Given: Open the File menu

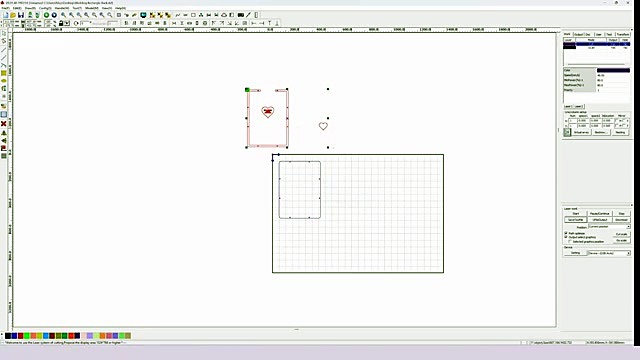Looking at the screenshot, I should [5, 8].
